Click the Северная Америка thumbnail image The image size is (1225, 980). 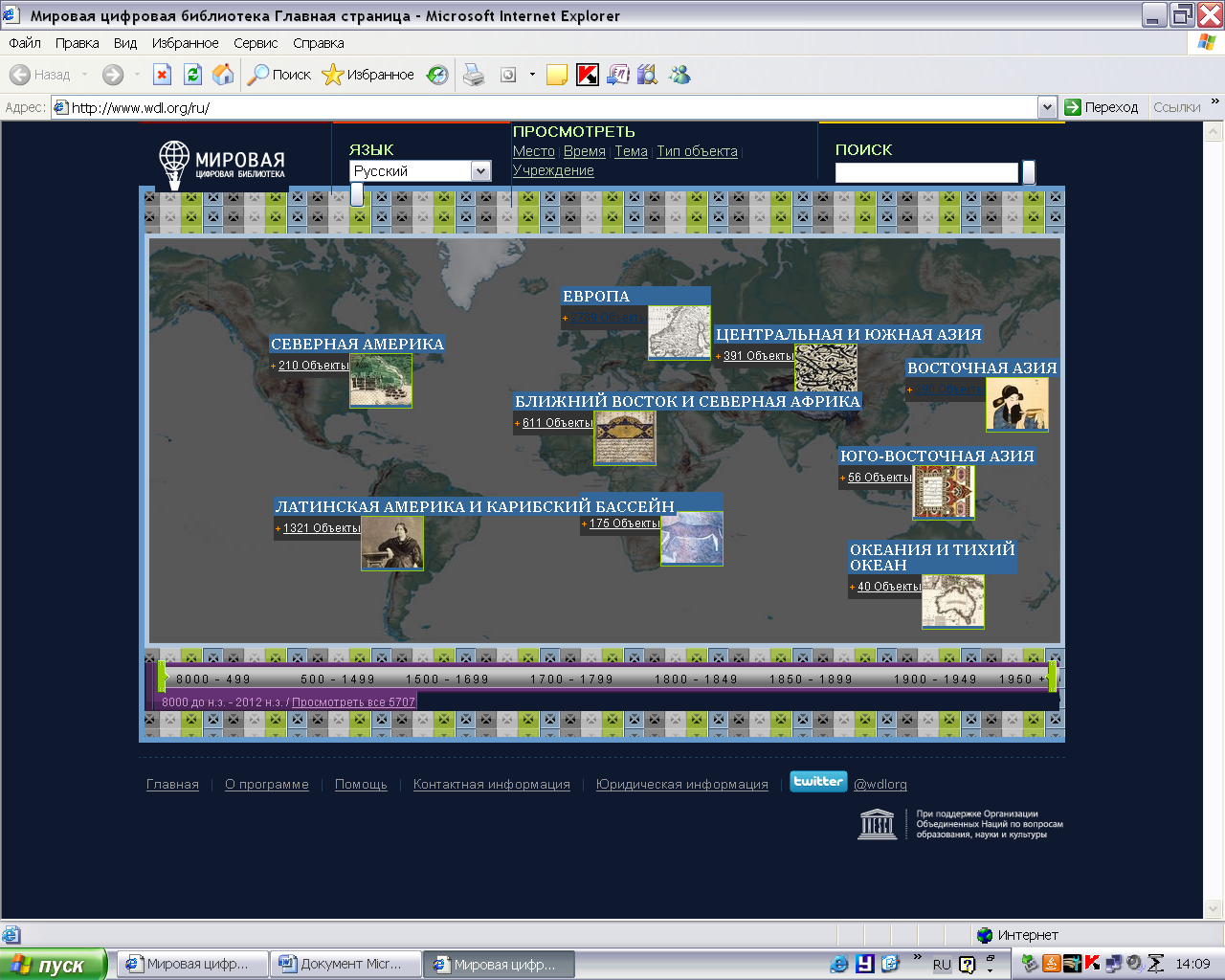click(381, 381)
